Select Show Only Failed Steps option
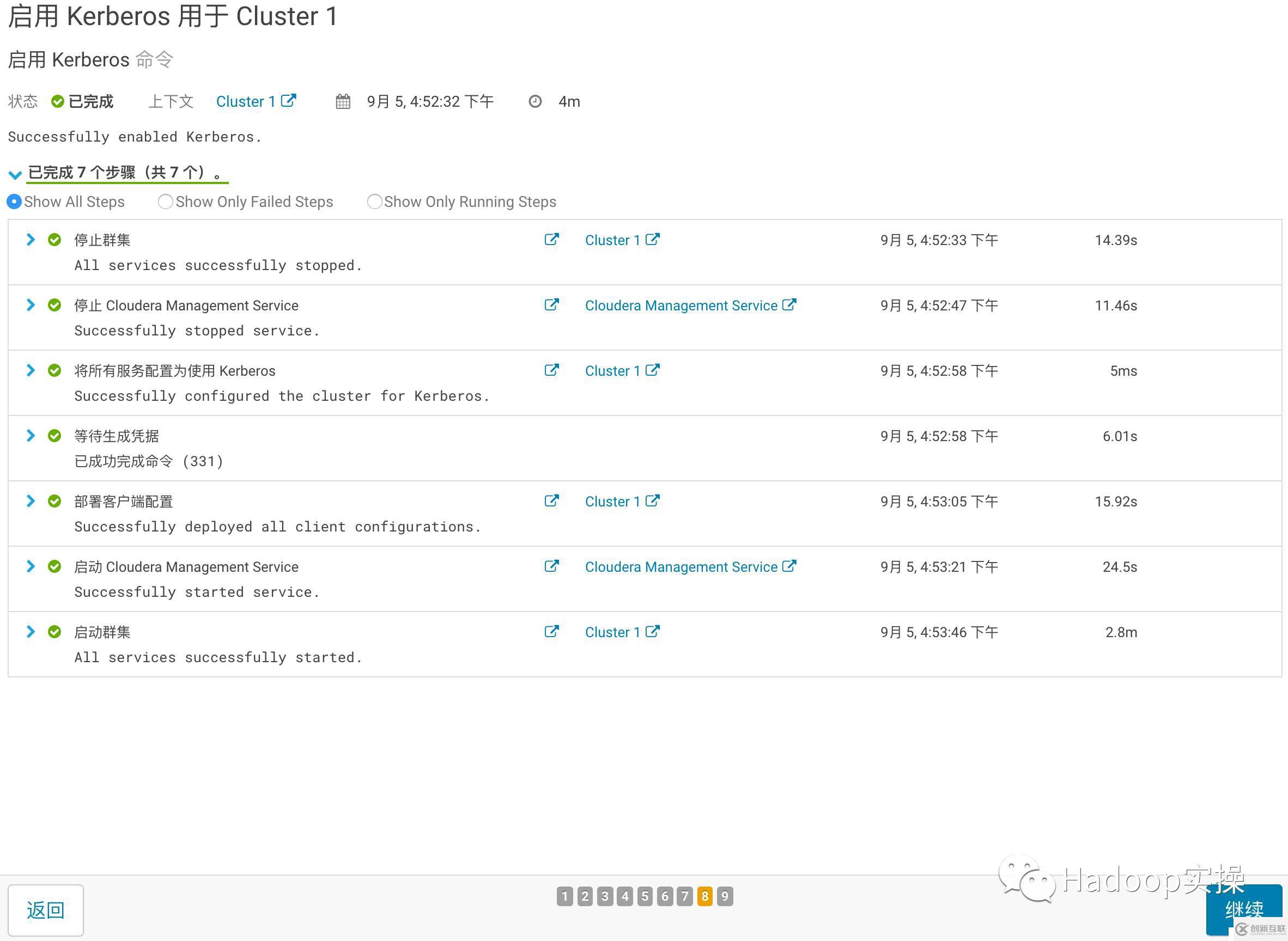This screenshot has height=941, width=1288. click(165, 201)
